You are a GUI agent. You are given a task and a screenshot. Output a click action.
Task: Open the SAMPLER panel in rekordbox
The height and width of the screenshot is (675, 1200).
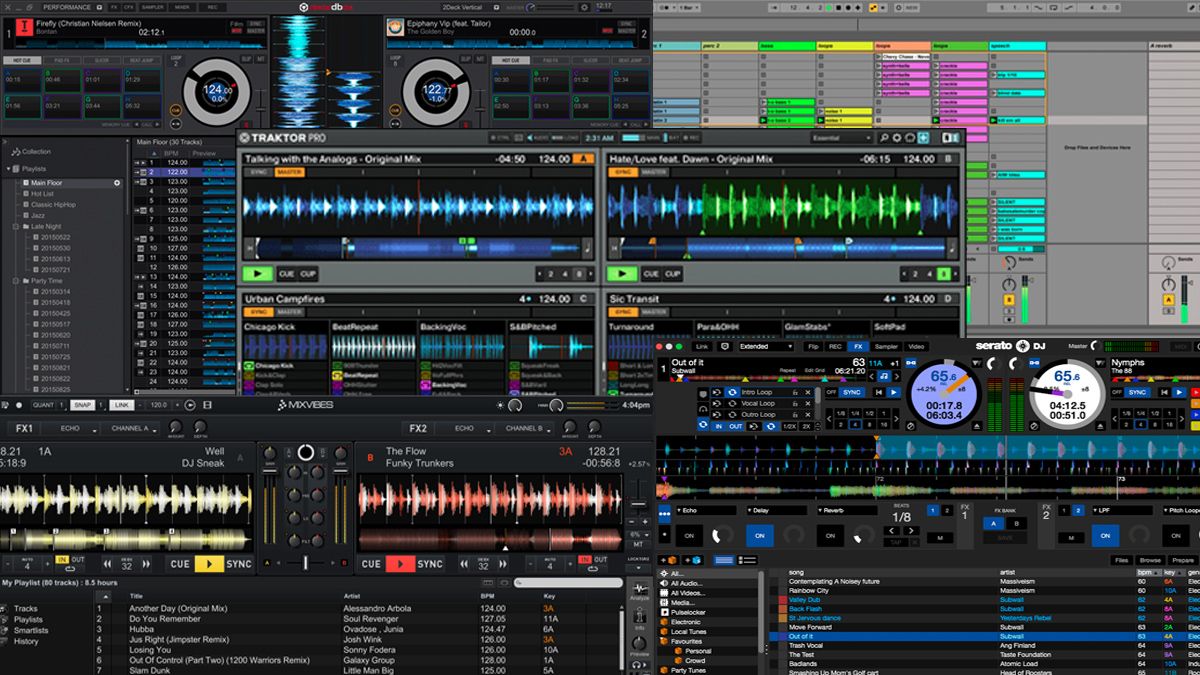tap(151, 9)
